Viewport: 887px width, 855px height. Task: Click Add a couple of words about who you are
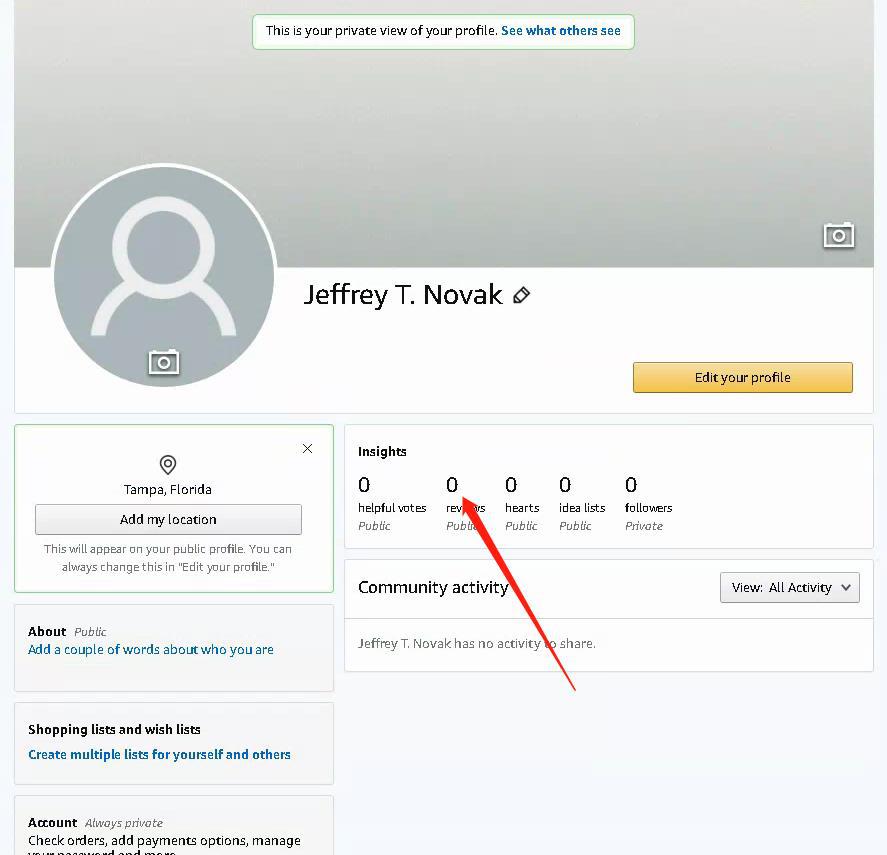click(150, 650)
